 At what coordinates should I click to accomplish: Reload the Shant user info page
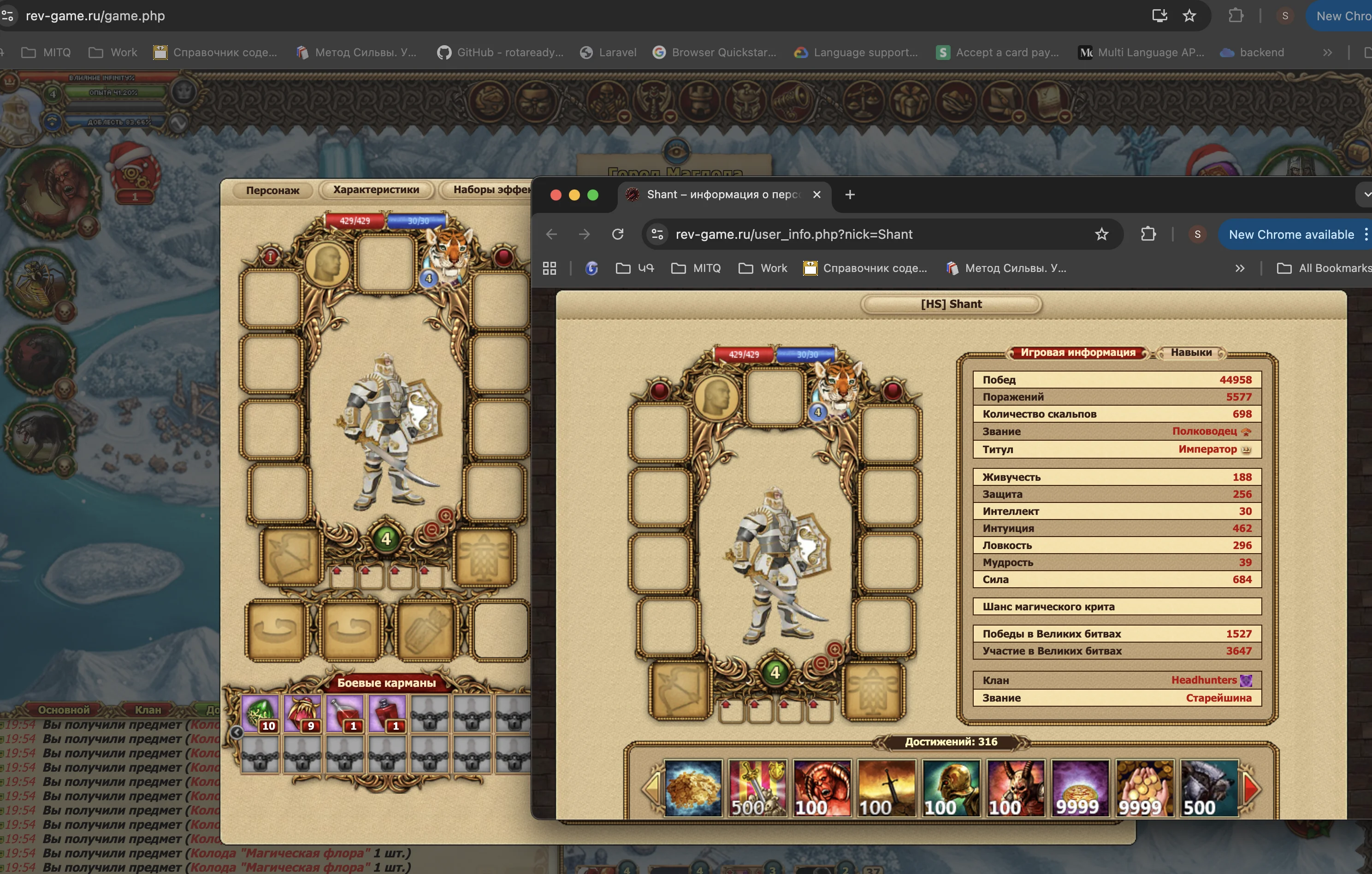[618, 234]
